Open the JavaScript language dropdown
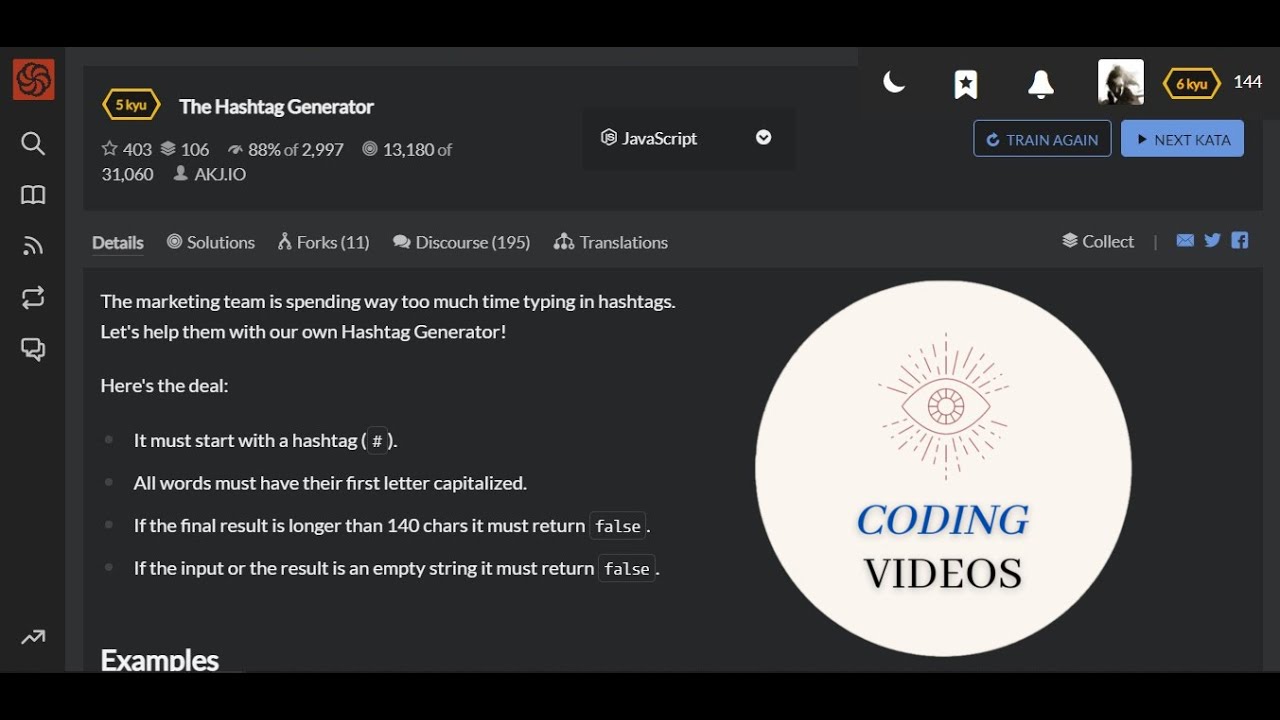 (x=687, y=138)
